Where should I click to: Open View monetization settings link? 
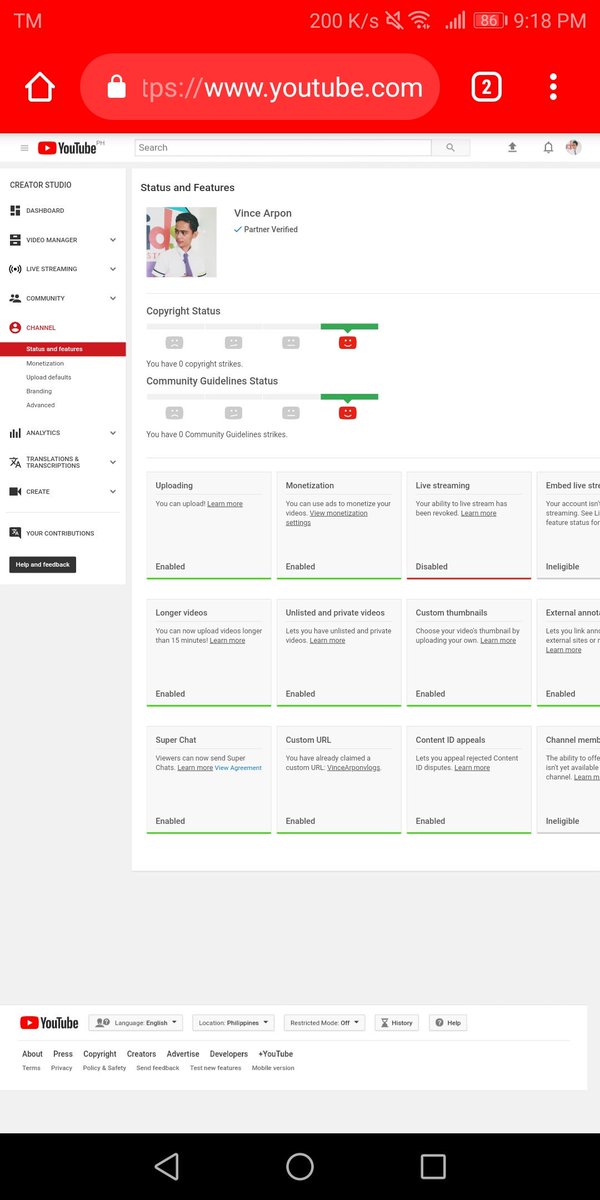point(327,518)
